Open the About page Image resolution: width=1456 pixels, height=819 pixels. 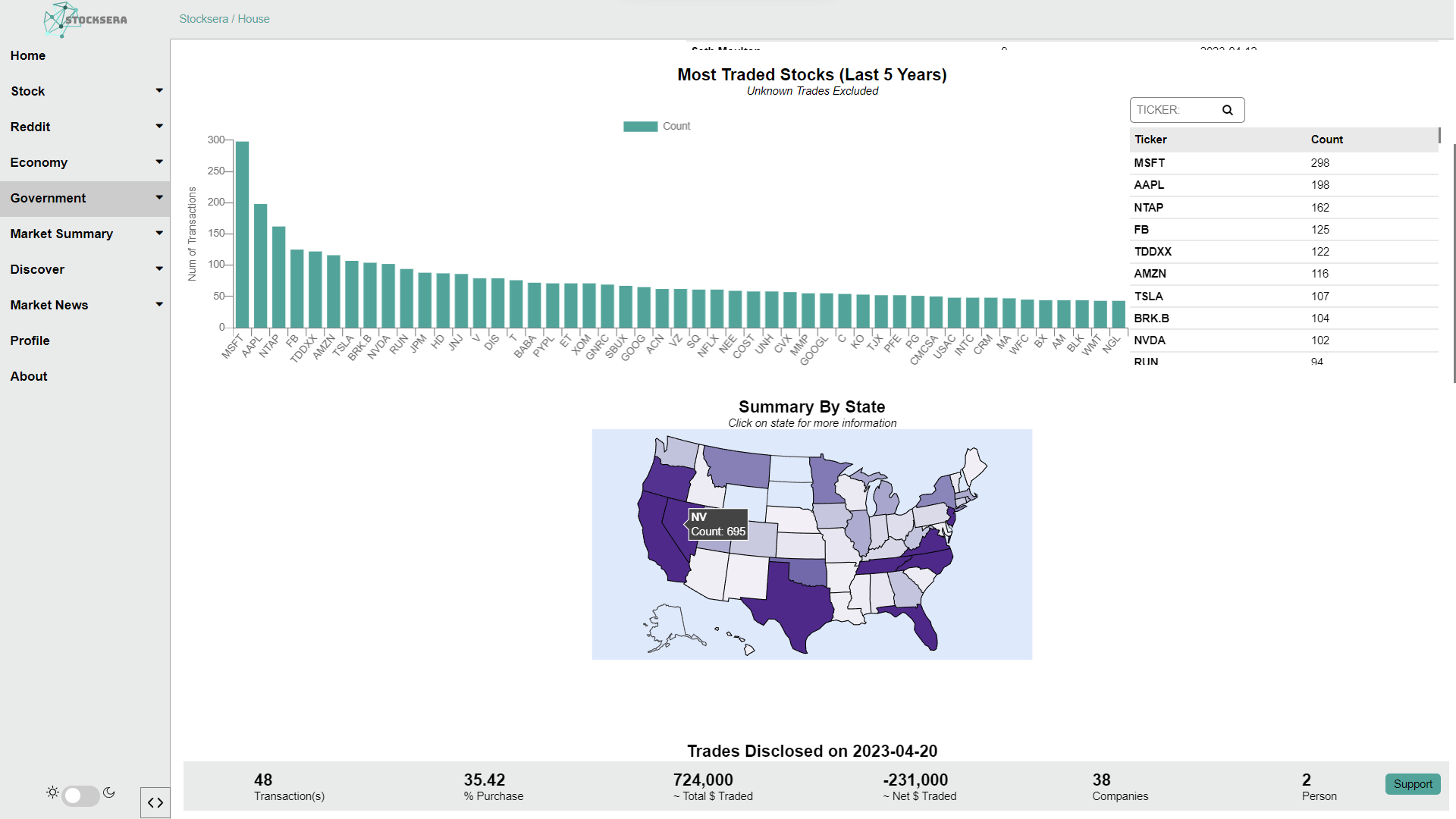pyautogui.click(x=29, y=376)
